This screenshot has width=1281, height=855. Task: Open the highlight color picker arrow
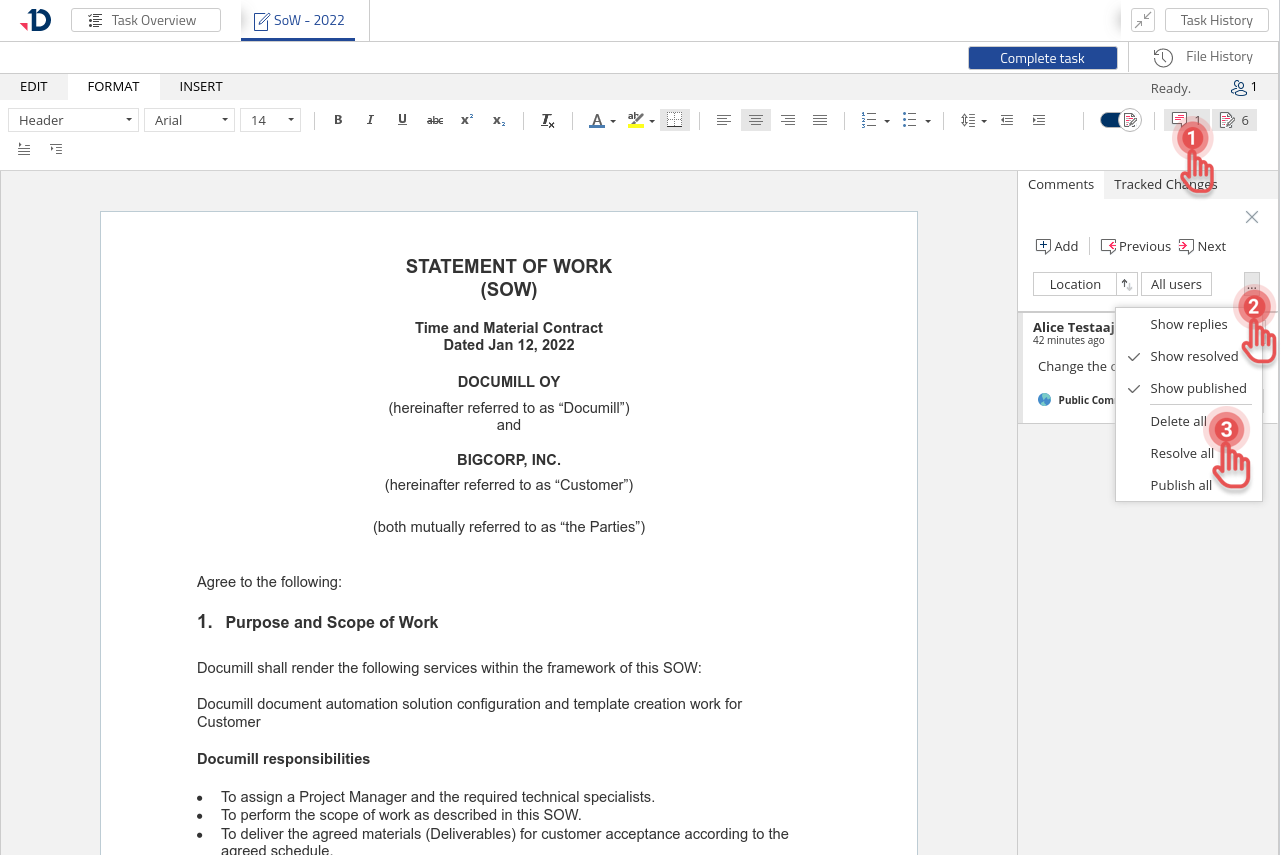point(652,121)
